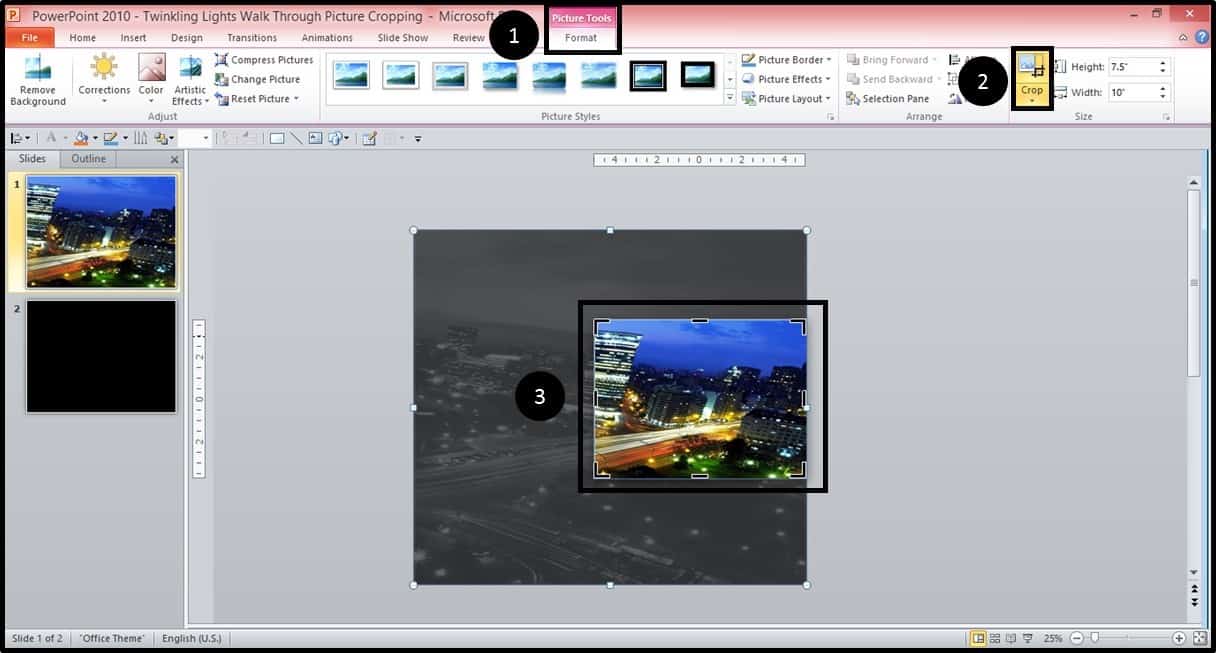The width and height of the screenshot is (1216, 653).
Task: Switch to the Review tab
Action: pos(468,38)
